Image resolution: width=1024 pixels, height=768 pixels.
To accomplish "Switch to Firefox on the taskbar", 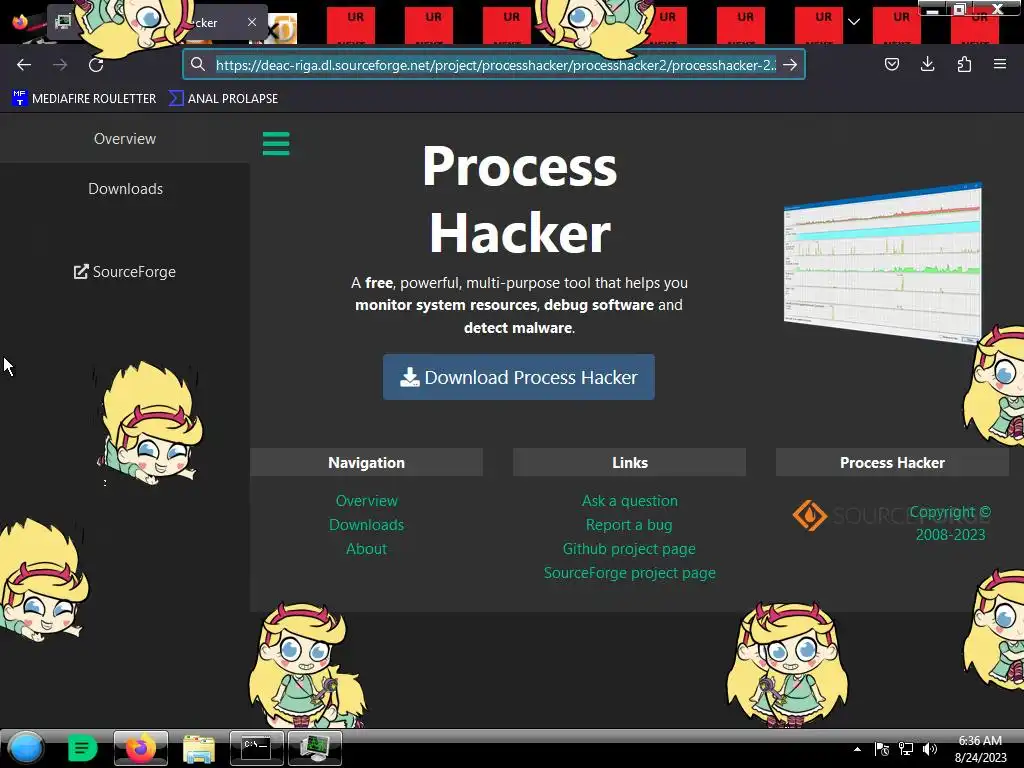I will (x=140, y=748).
